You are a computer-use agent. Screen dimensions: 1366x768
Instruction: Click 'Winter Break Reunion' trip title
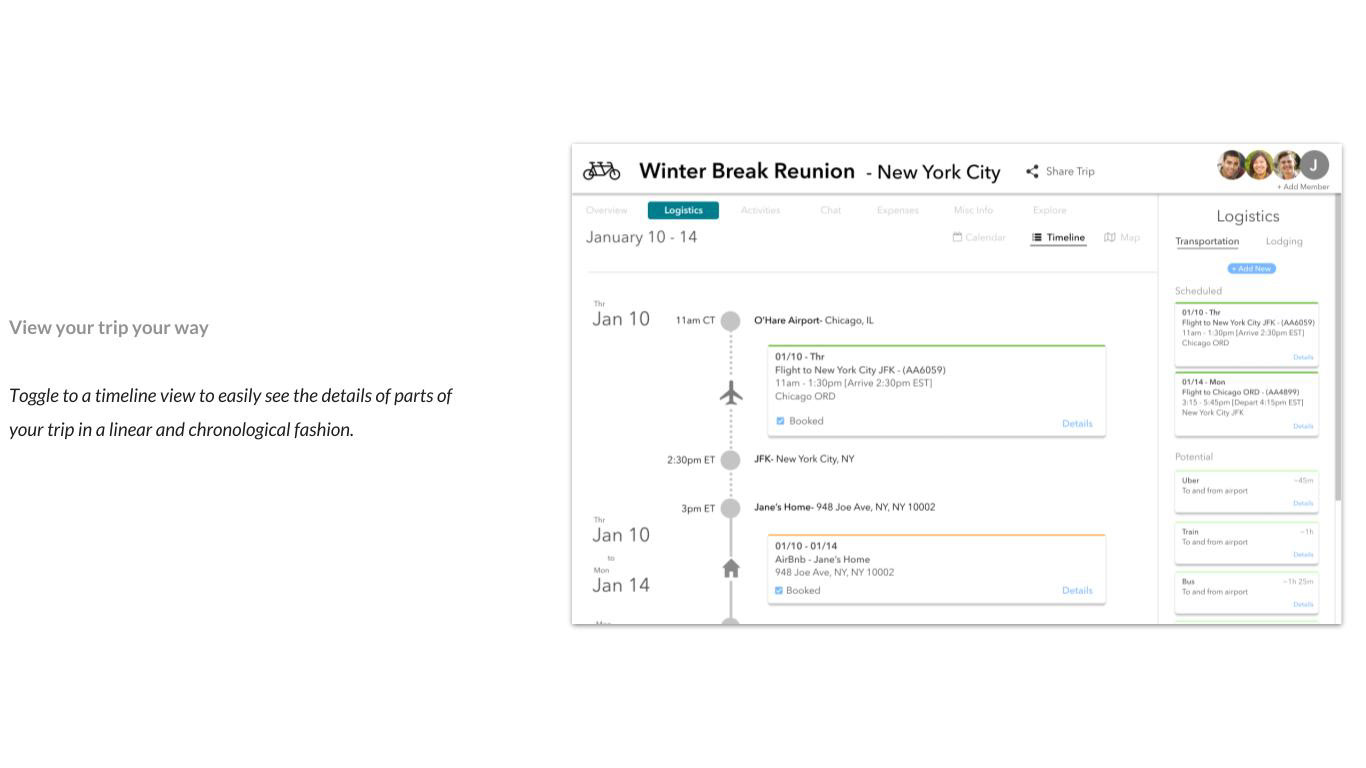coord(747,171)
